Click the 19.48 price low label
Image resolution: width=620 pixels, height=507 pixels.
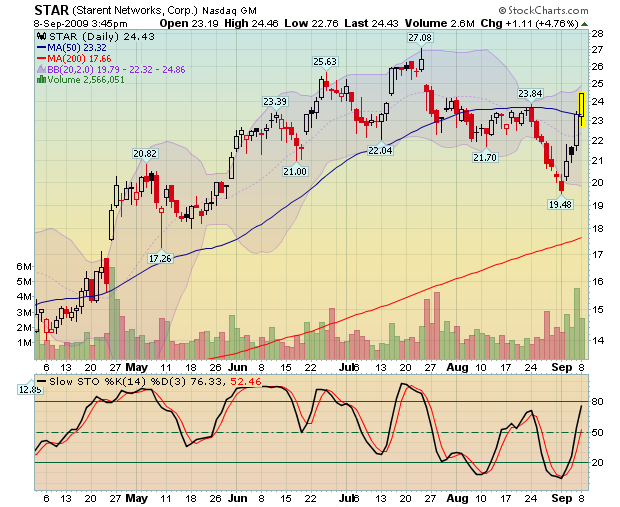560,204
